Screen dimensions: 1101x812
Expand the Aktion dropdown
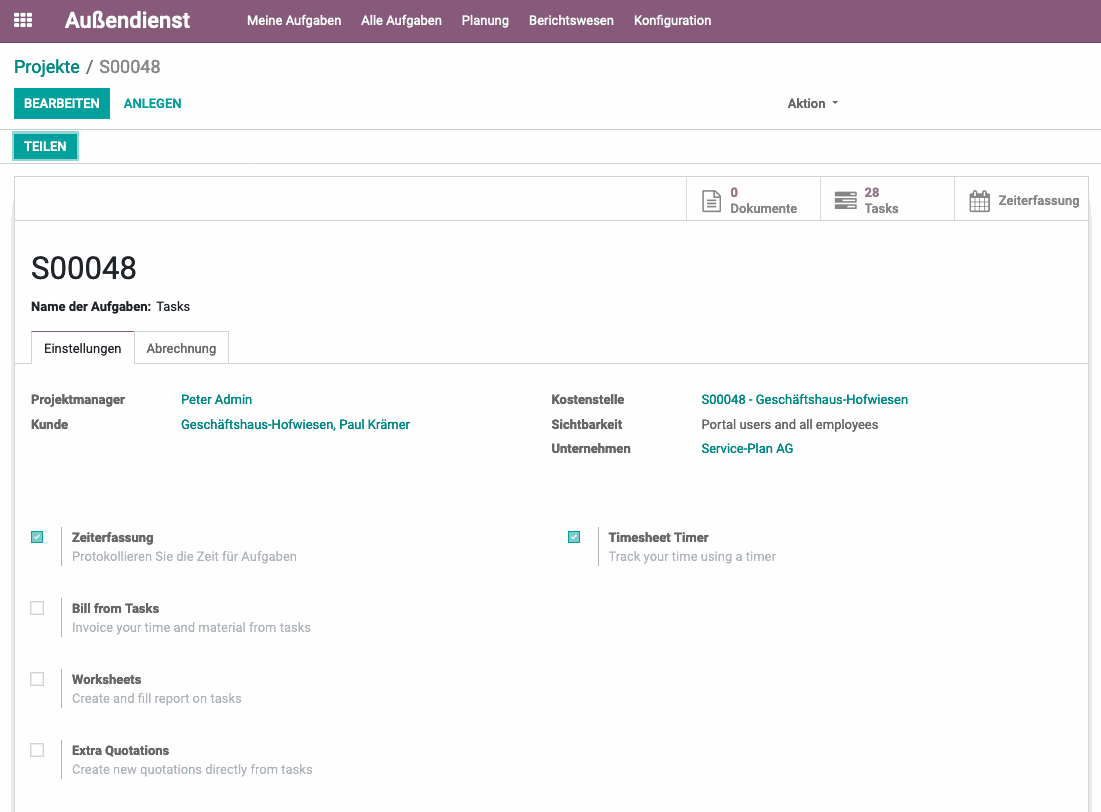812,104
